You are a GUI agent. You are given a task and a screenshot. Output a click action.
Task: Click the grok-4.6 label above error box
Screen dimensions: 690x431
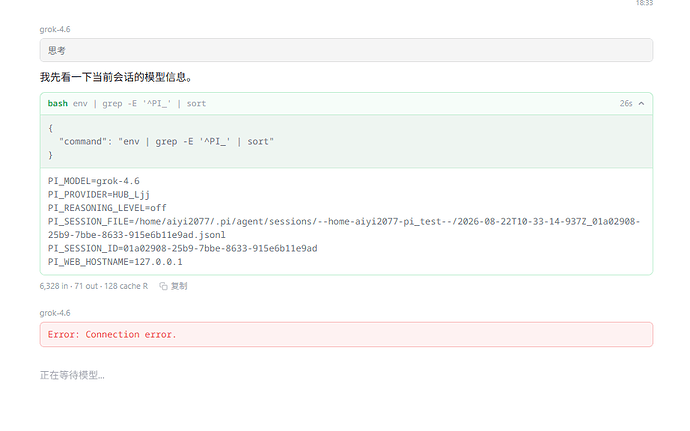(55, 313)
